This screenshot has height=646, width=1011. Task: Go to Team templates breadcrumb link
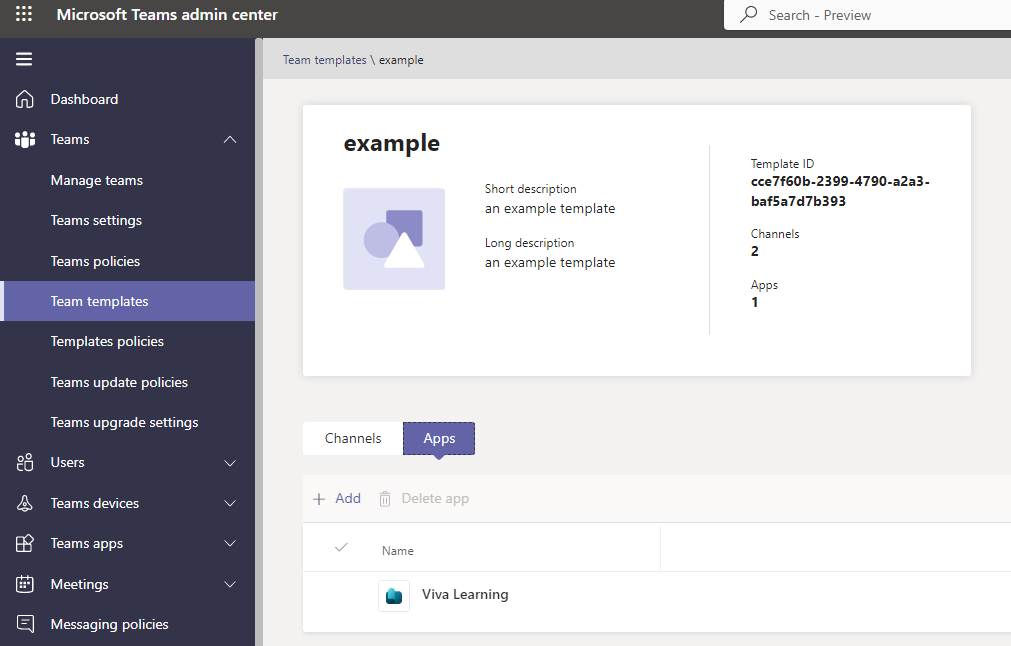pyautogui.click(x=324, y=60)
